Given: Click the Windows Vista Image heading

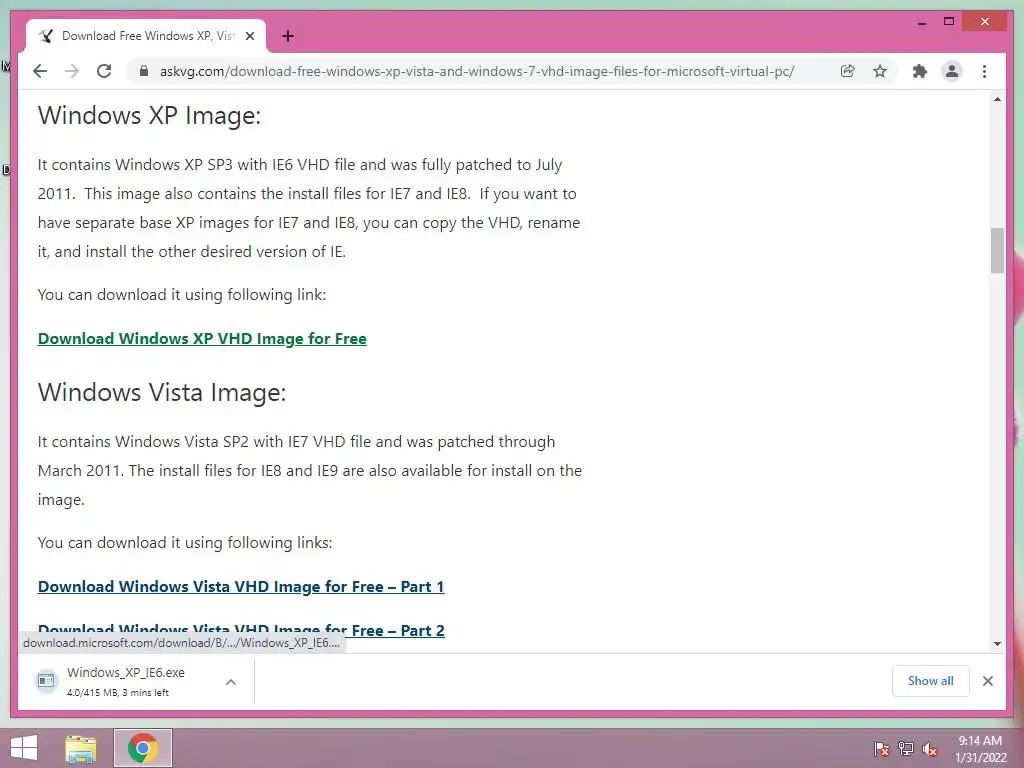Looking at the screenshot, I should tap(162, 392).
